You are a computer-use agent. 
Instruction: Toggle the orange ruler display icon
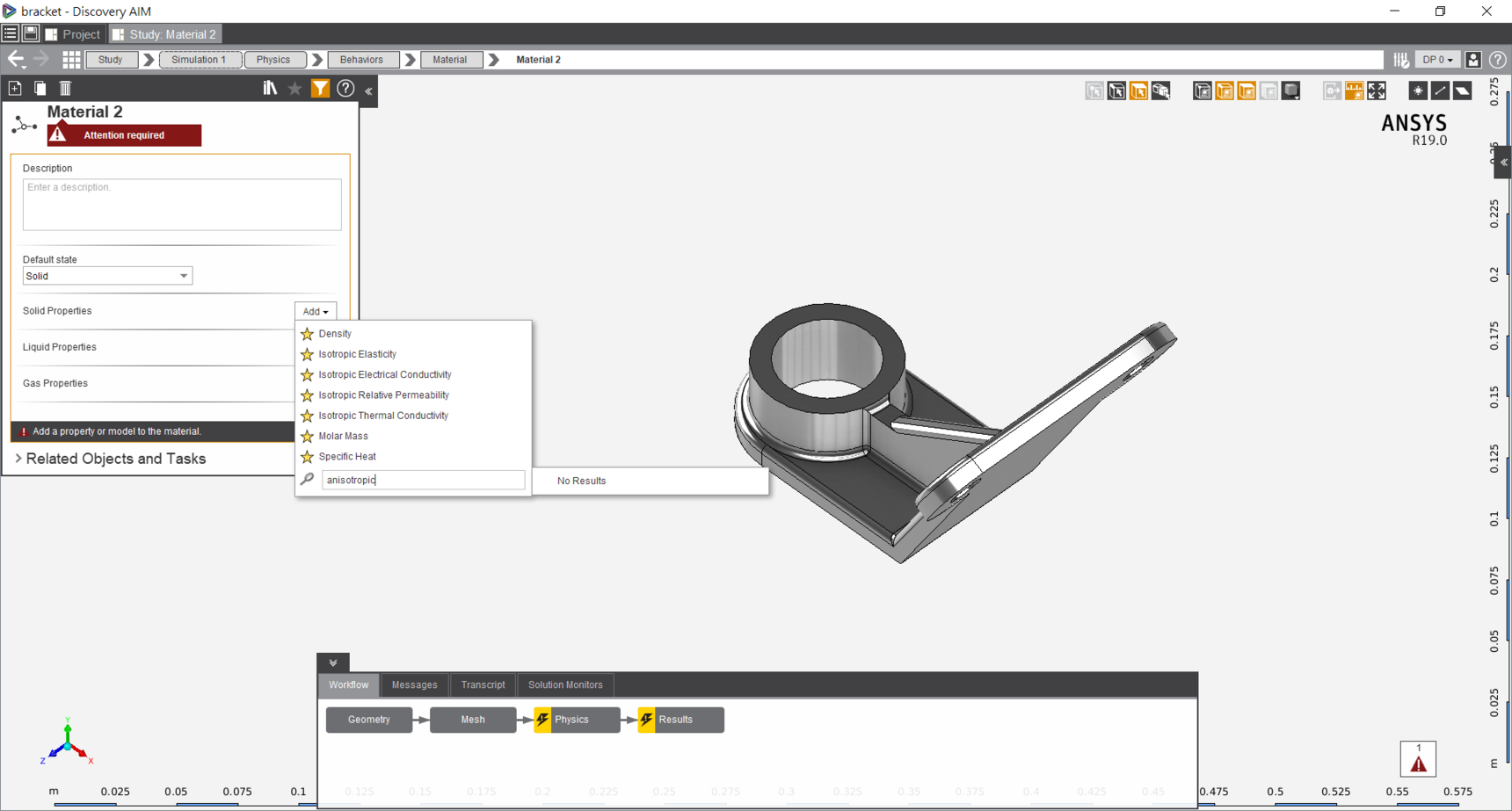click(1355, 91)
